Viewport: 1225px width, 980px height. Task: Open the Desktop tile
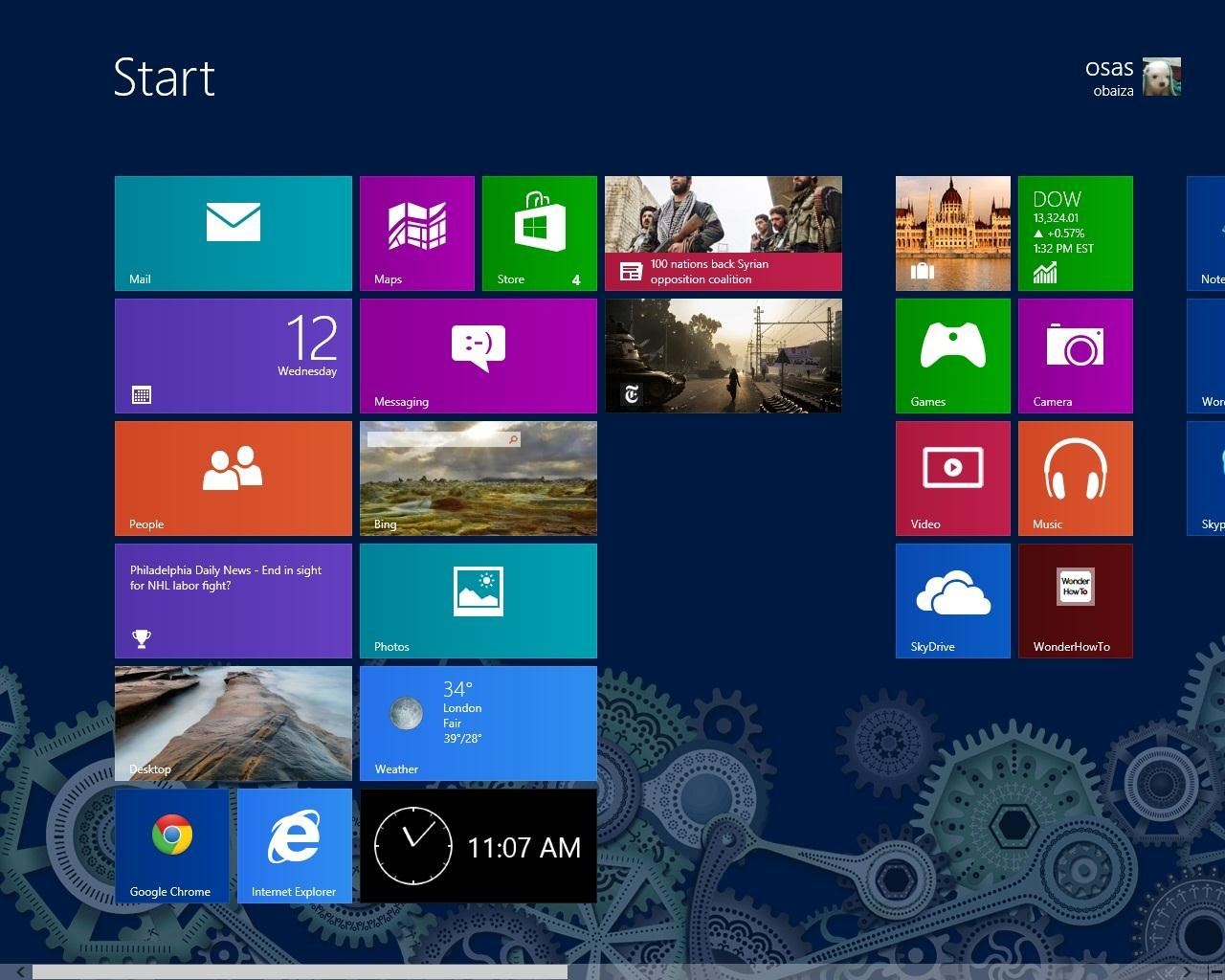click(234, 724)
